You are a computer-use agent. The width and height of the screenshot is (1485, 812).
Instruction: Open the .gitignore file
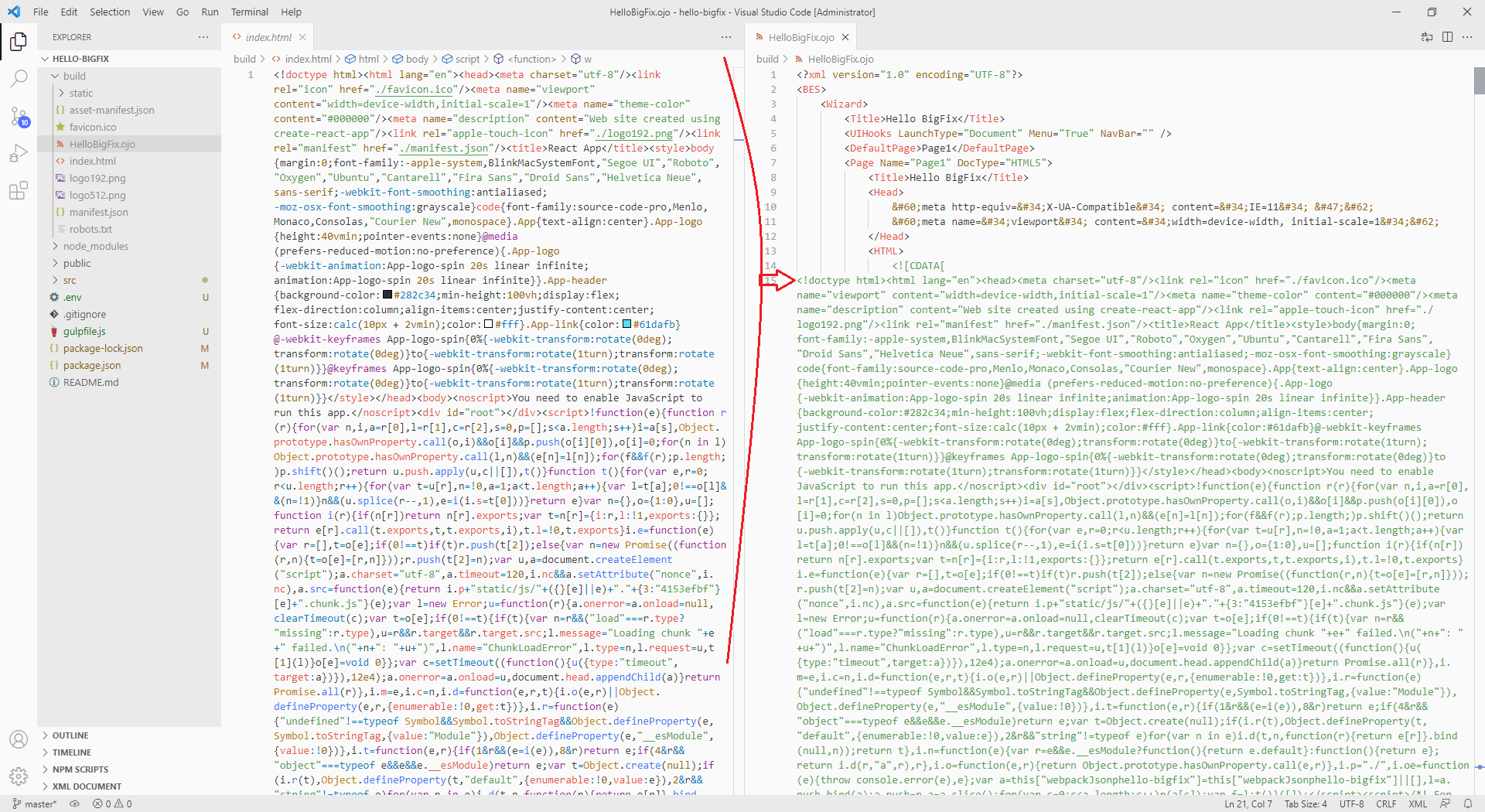pyautogui.click(x=129, y=314)
